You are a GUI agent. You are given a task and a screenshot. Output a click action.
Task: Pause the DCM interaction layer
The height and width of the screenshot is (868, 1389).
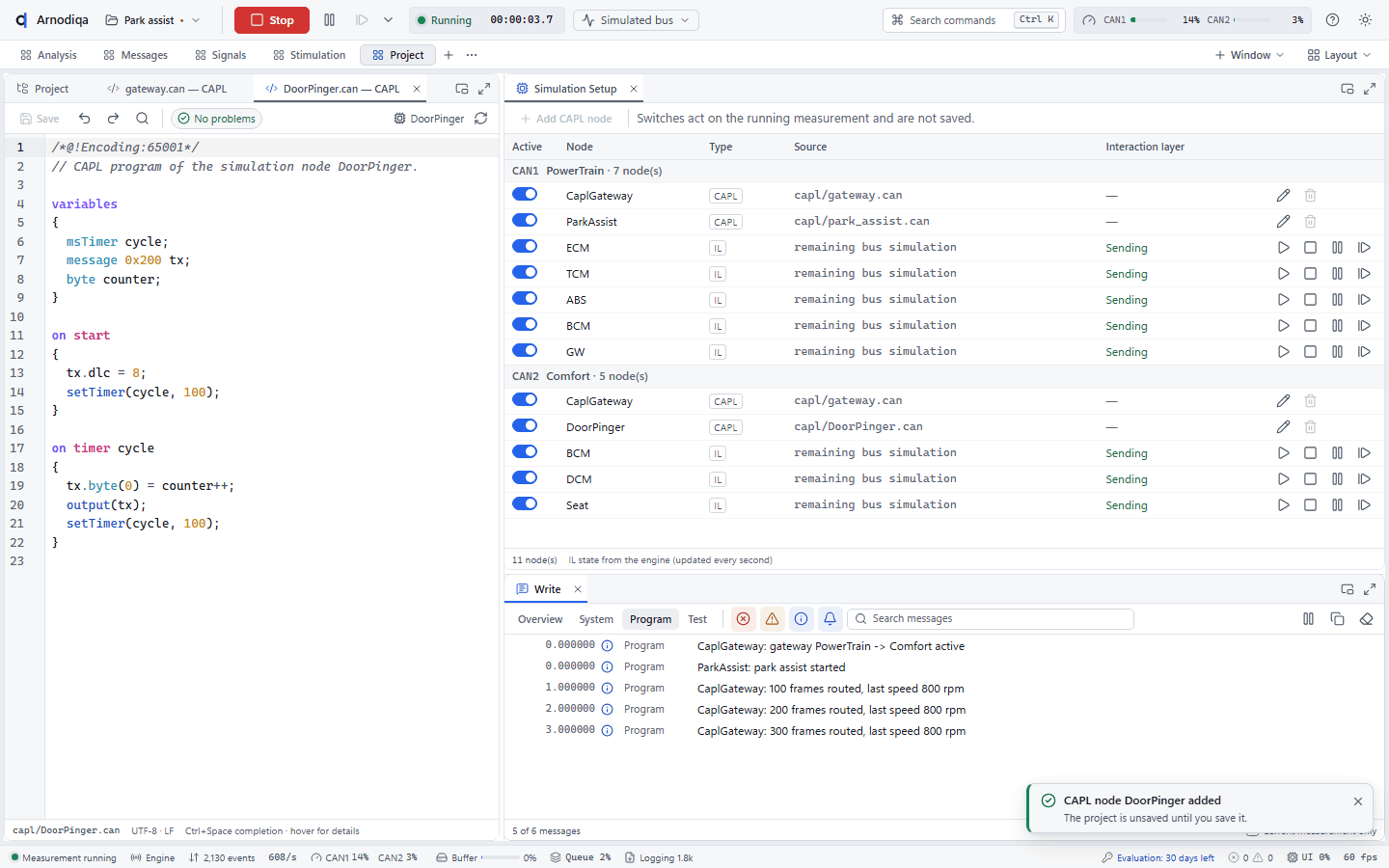[1337, 478]
